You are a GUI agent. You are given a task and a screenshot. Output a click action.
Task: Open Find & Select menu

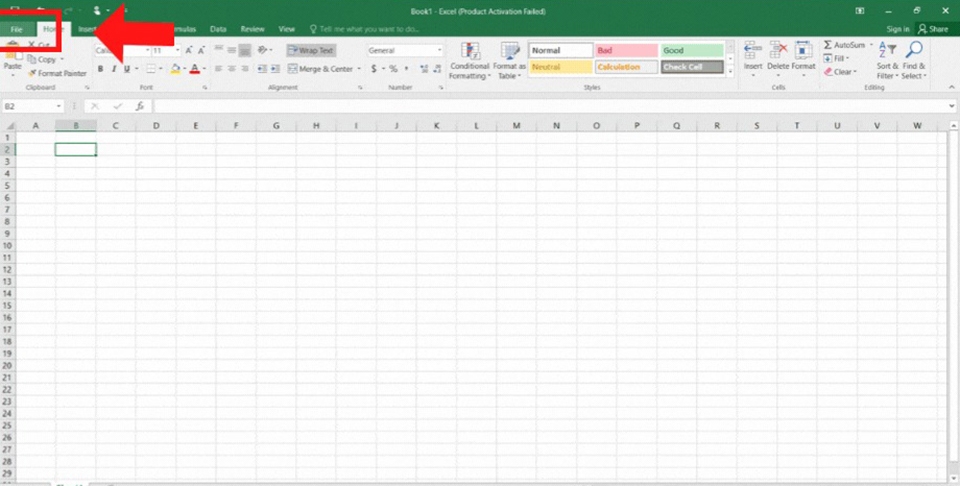[x=913, y=60]
